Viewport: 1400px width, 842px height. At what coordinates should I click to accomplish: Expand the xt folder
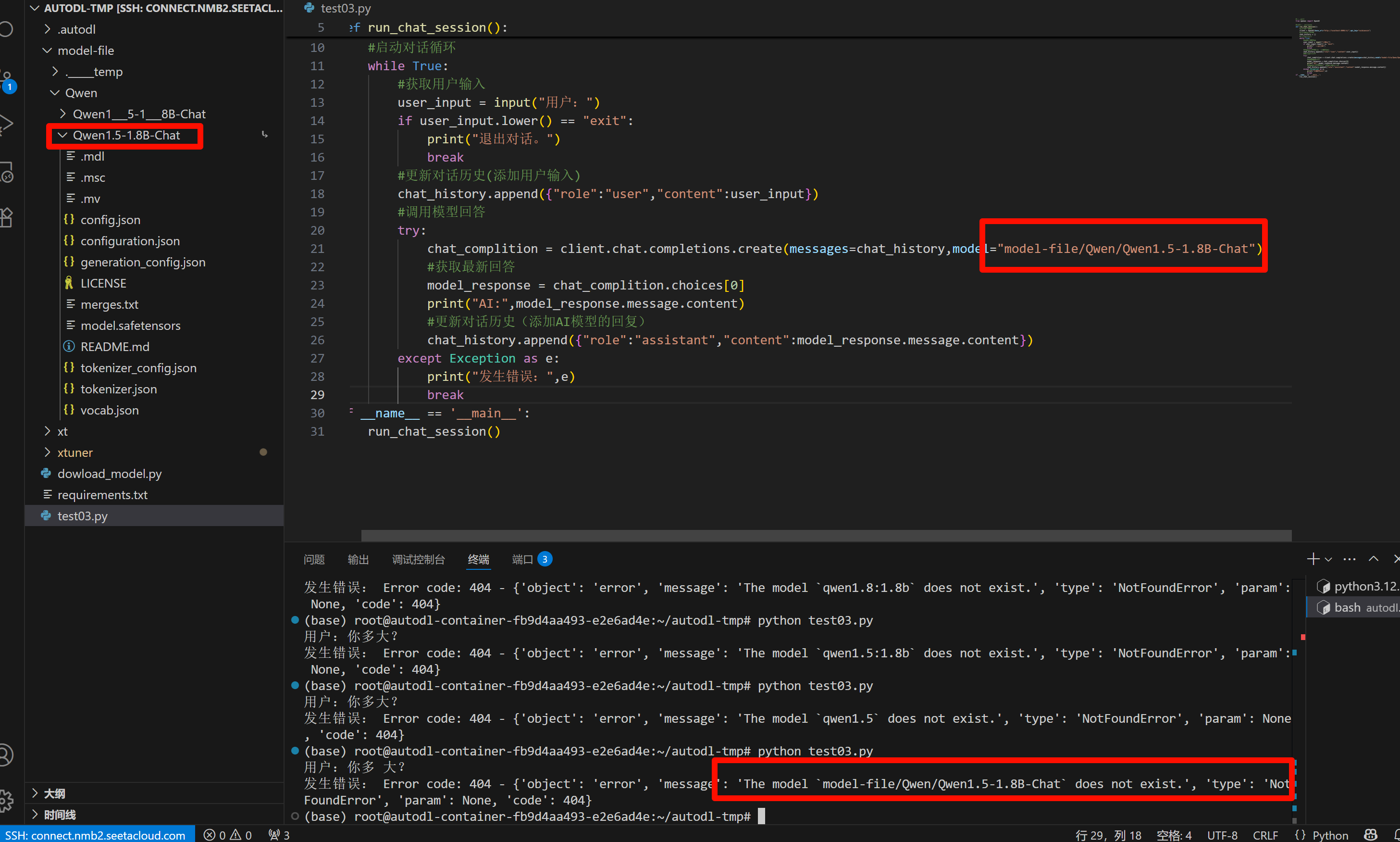point(154,431)
